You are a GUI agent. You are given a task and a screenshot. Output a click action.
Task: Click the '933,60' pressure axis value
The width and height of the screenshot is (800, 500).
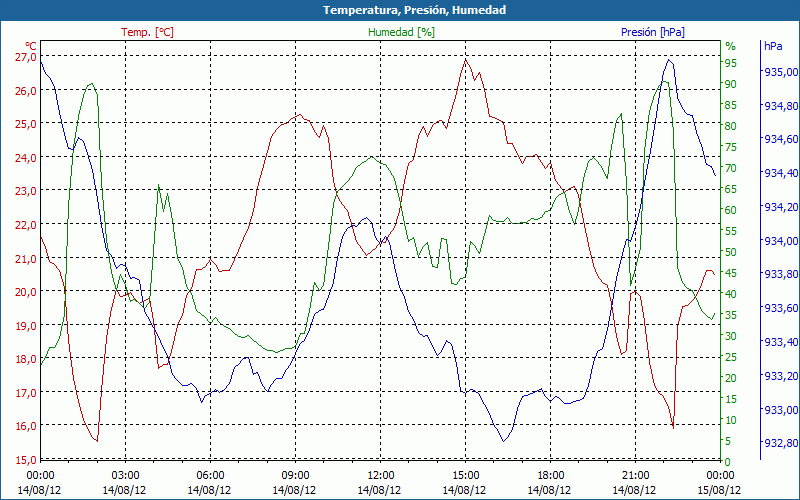coord(780,308)
